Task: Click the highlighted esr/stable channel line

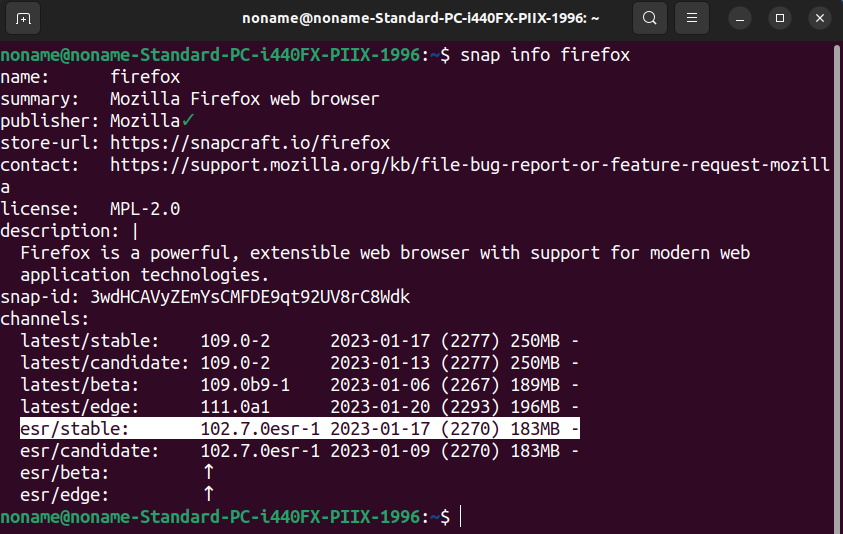Action: [x=299, y=429]
